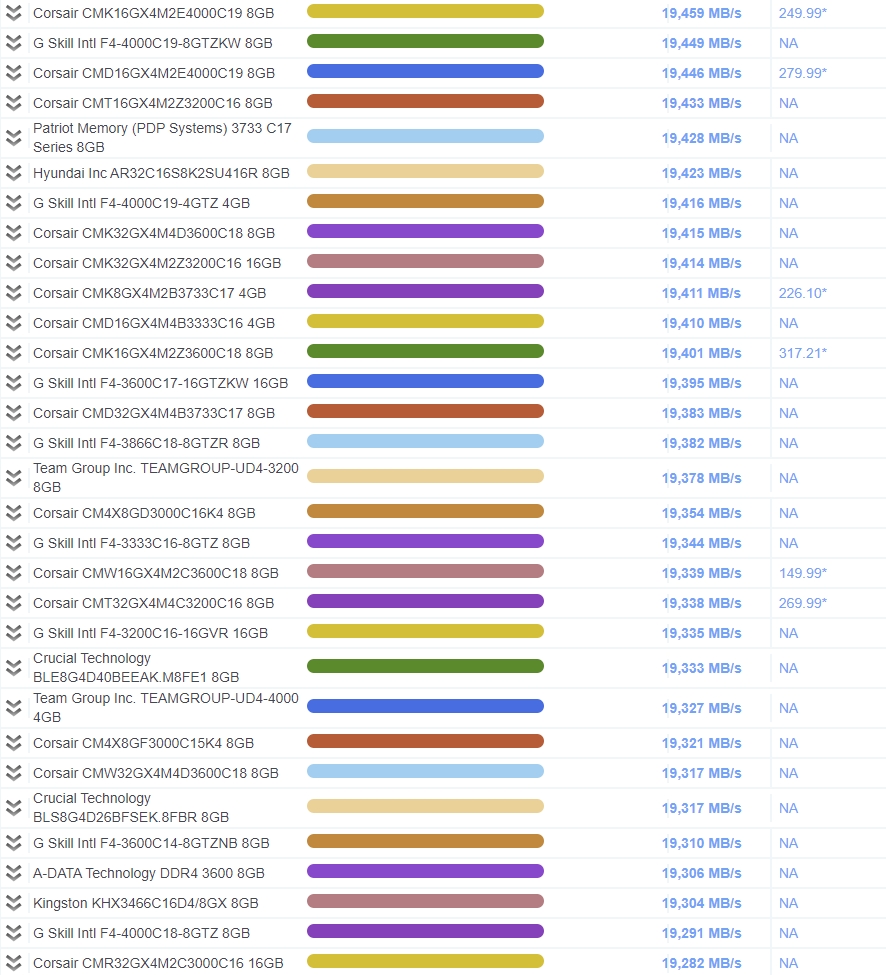The image size is (886, 975).
Task: Expand the G Skill F4-4000C18-8GTZ chevron
Action: [x=14, y=933]
